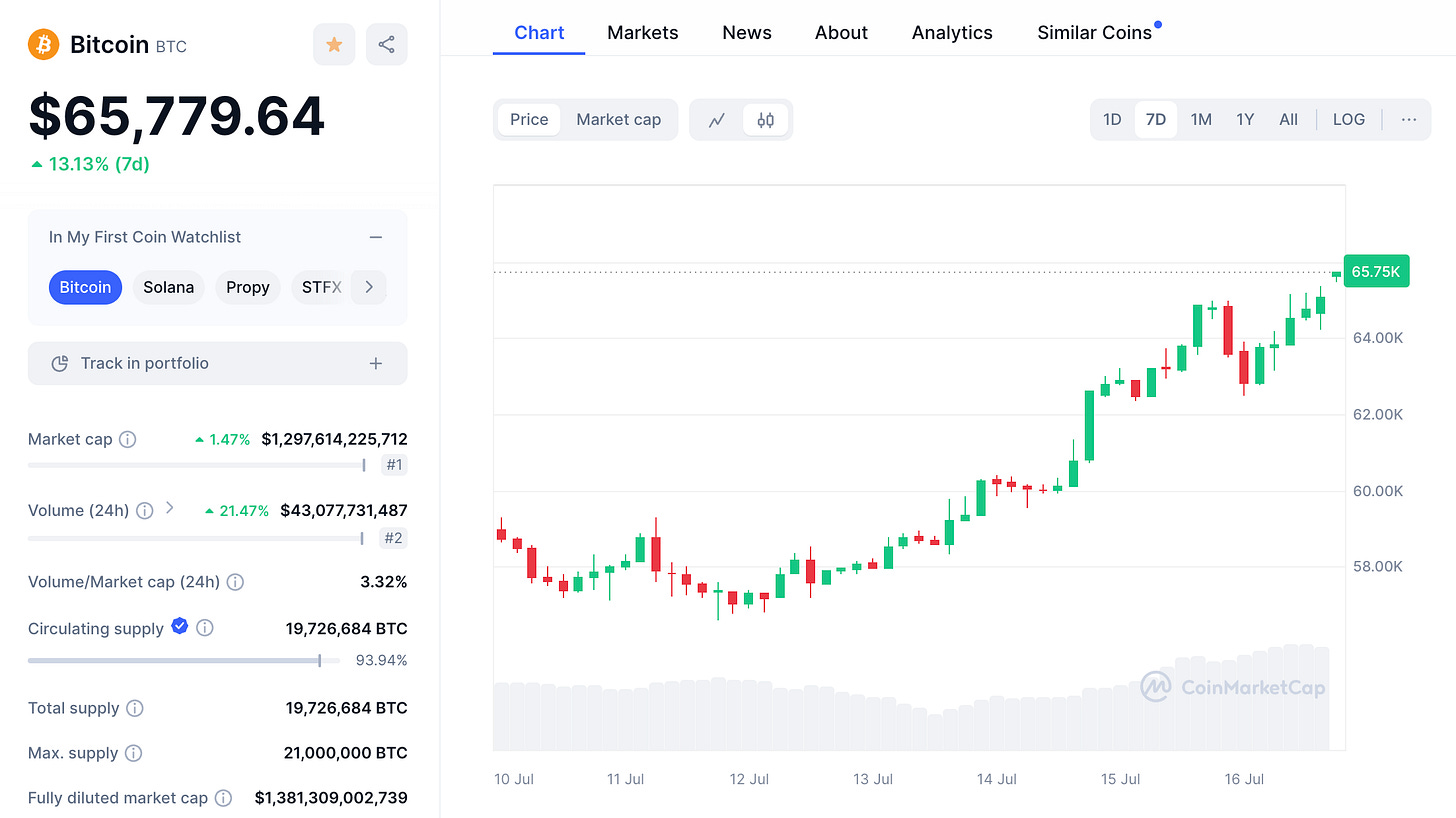Set chart range to All

1289,120
